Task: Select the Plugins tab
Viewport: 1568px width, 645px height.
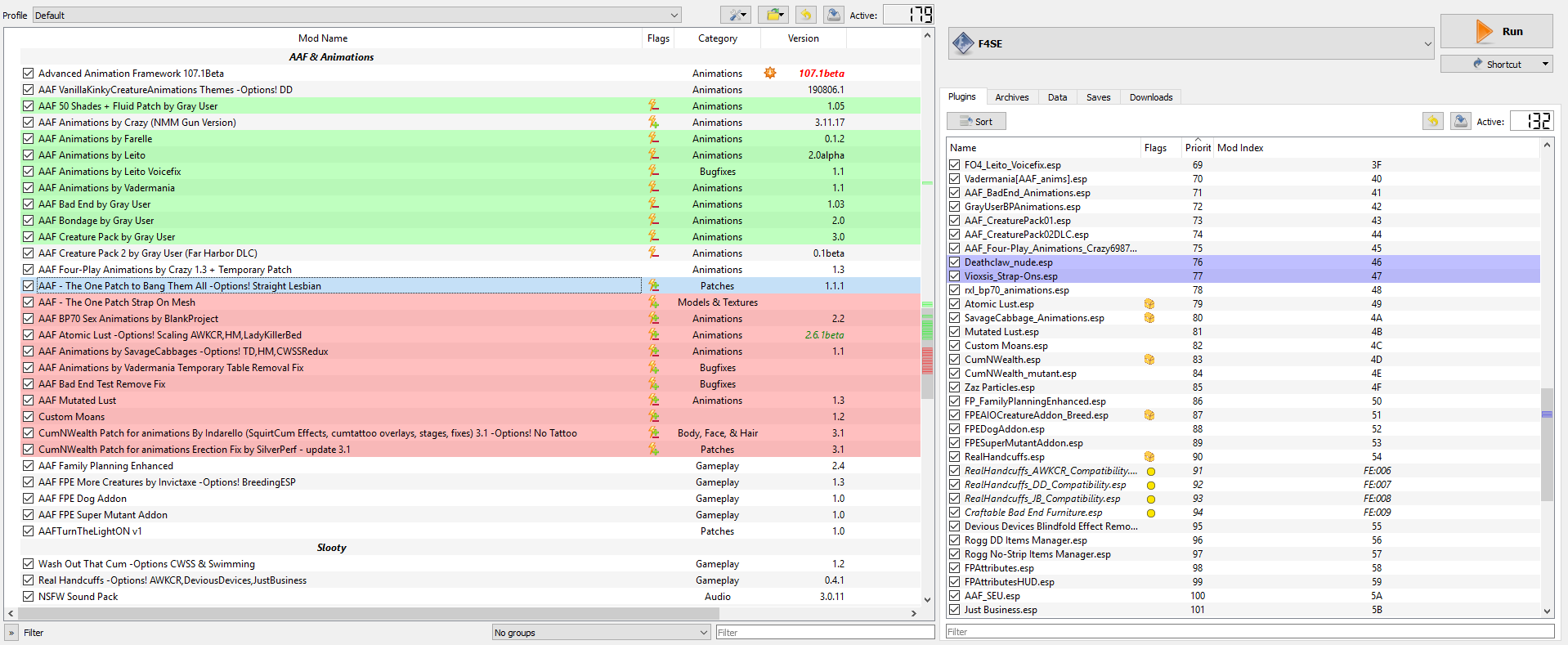Action: [x=962, y=96]
